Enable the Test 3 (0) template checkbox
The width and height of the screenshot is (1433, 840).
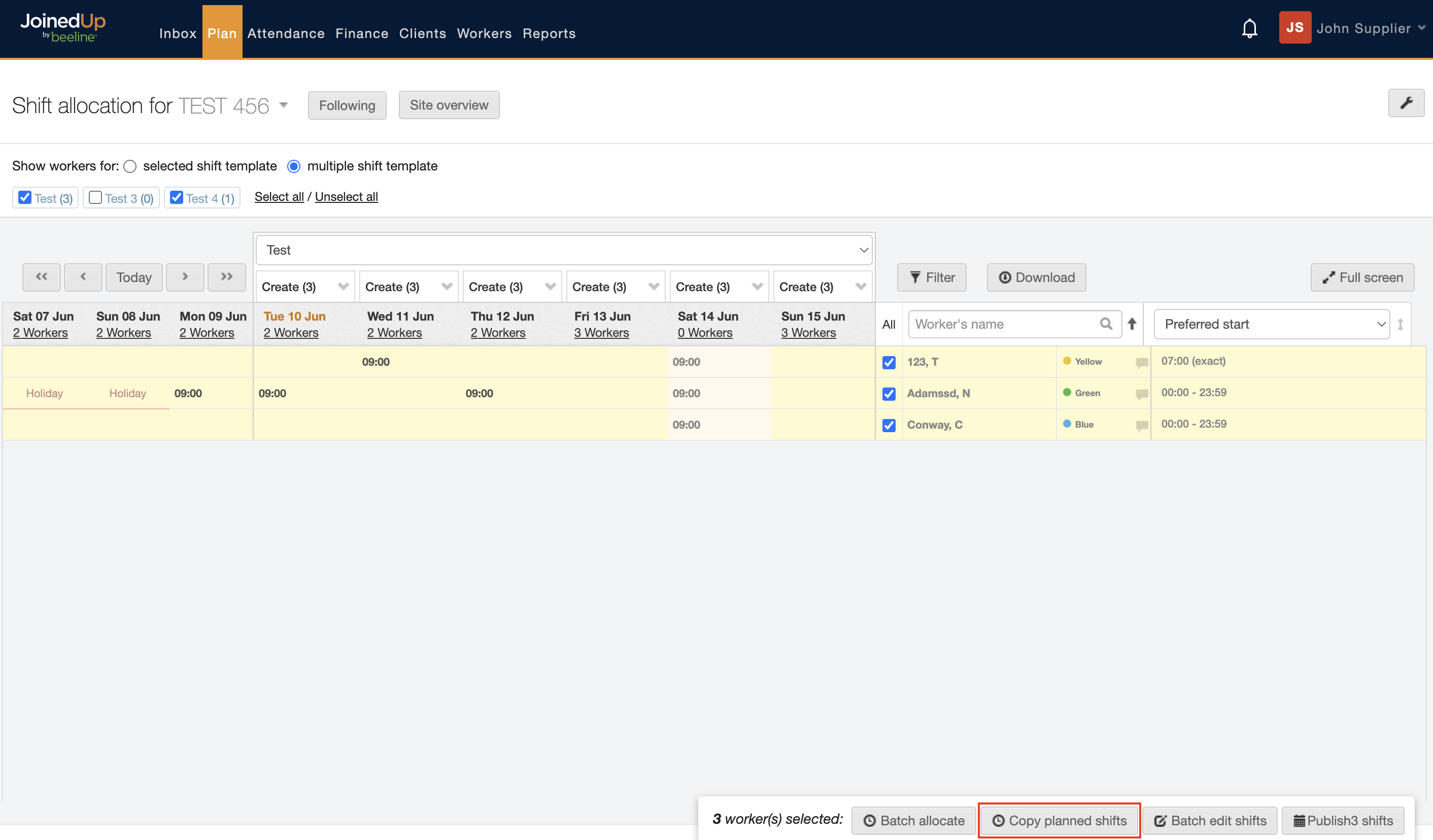point(95,198)
